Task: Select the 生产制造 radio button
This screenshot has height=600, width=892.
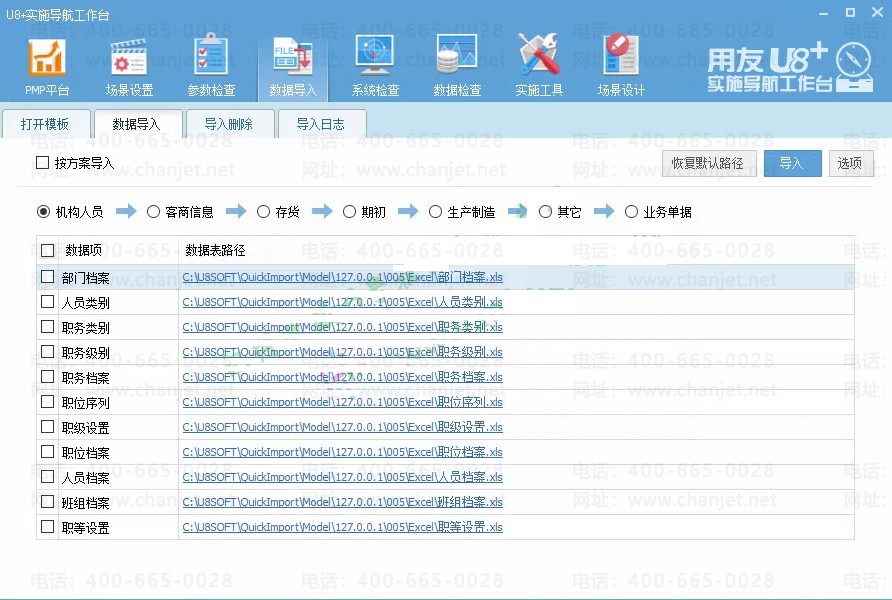Action: tap(435, 212)
